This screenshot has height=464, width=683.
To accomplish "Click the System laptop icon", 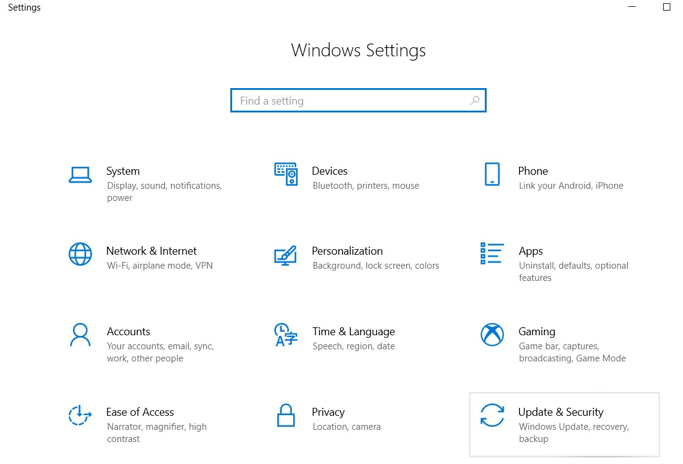I will [80, 175].
